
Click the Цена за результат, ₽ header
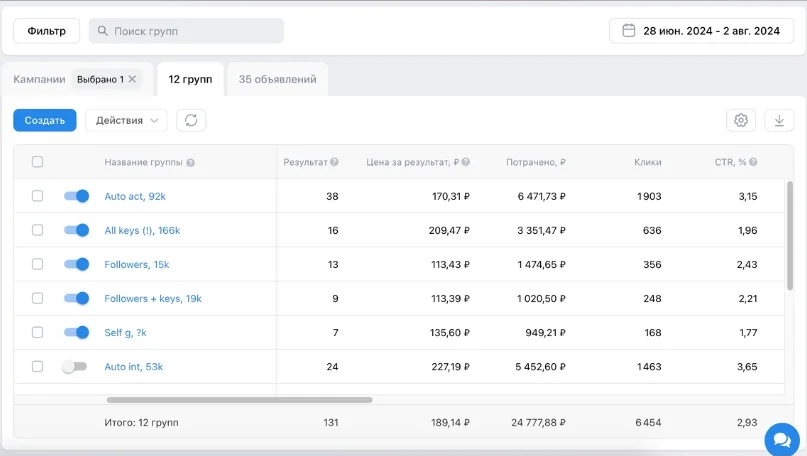pyautogui.click(x=413, y=162)
